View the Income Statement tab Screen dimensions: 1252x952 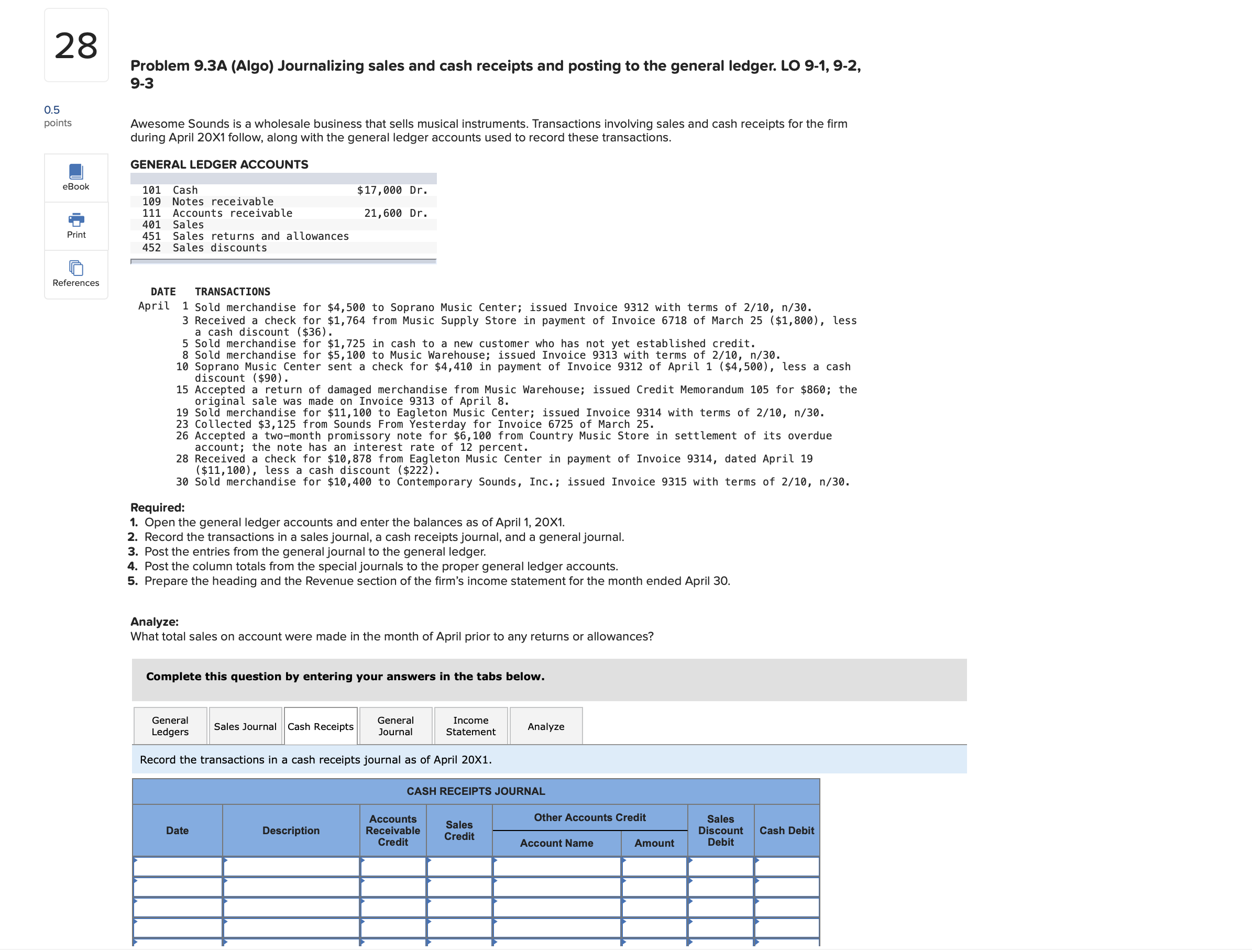[470, 726]
